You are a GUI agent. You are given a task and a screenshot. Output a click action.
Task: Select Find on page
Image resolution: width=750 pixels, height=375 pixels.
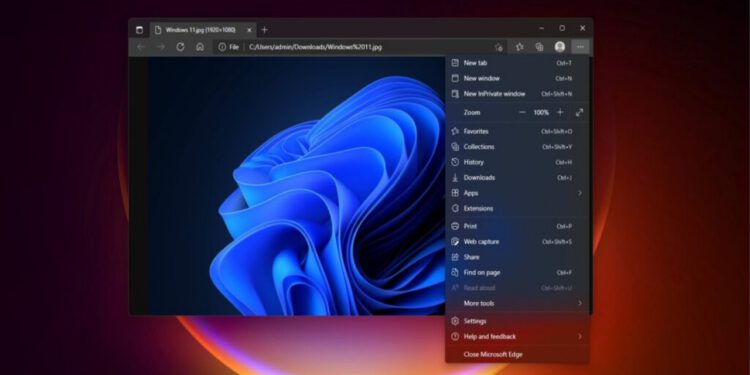[x=517, y=273]
